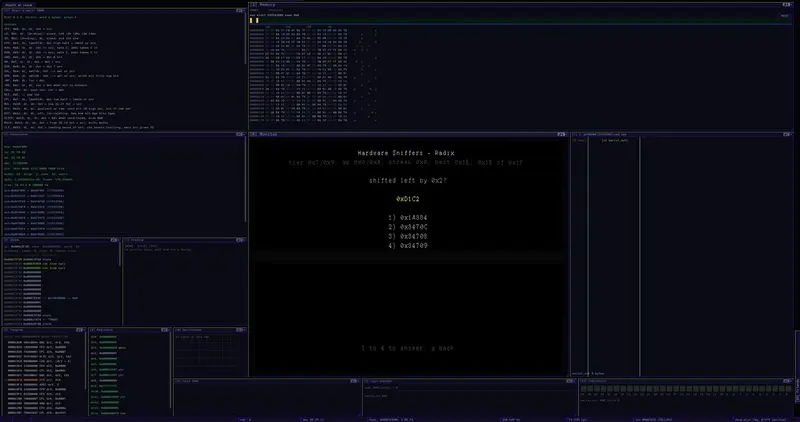
Task: Click the Program panel header control icon
Action: (79, 330)
